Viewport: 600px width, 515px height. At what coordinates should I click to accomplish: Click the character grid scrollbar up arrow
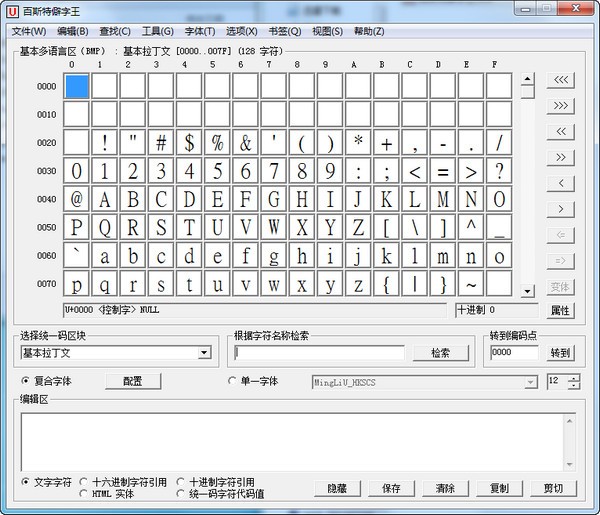[527, 78]
